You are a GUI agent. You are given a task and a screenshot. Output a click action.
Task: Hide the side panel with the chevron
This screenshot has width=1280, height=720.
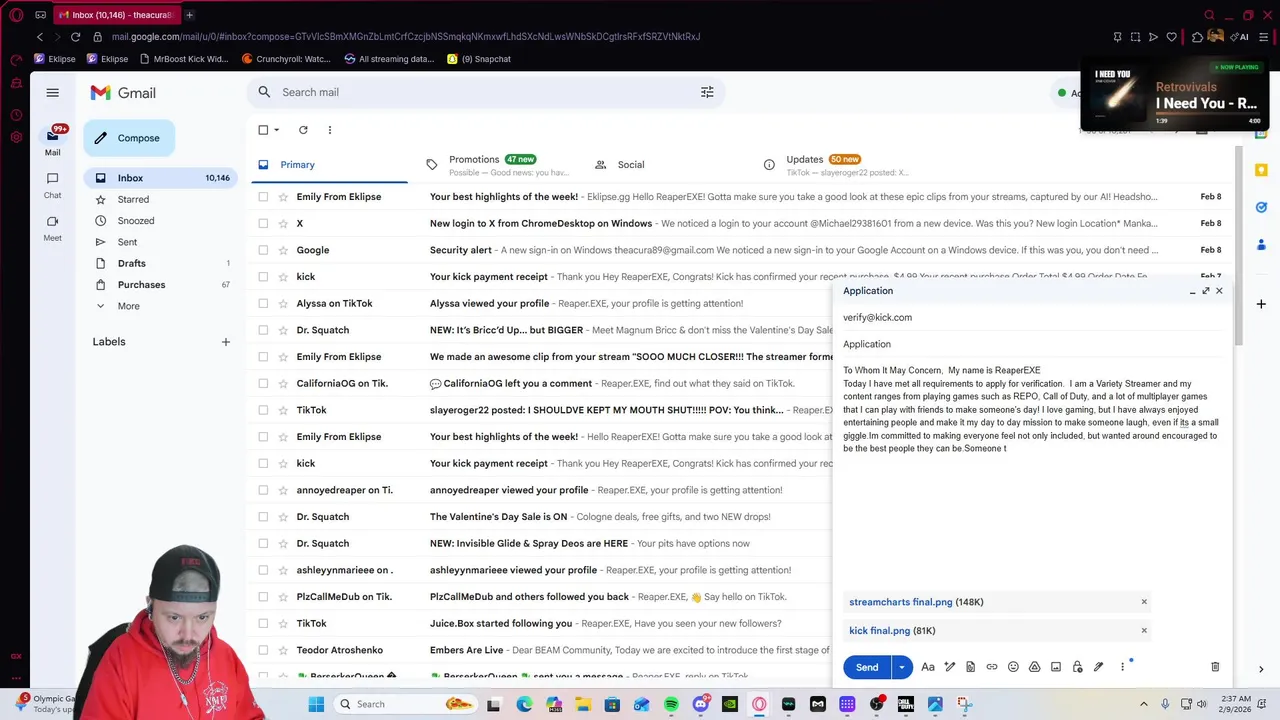1261,669
